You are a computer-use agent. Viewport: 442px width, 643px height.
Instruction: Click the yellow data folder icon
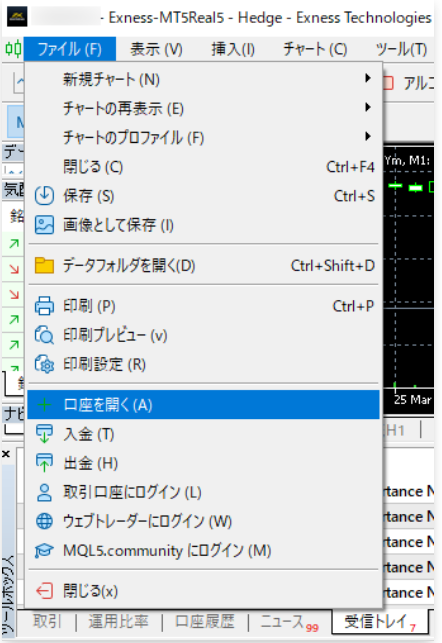tap(44, 265)
